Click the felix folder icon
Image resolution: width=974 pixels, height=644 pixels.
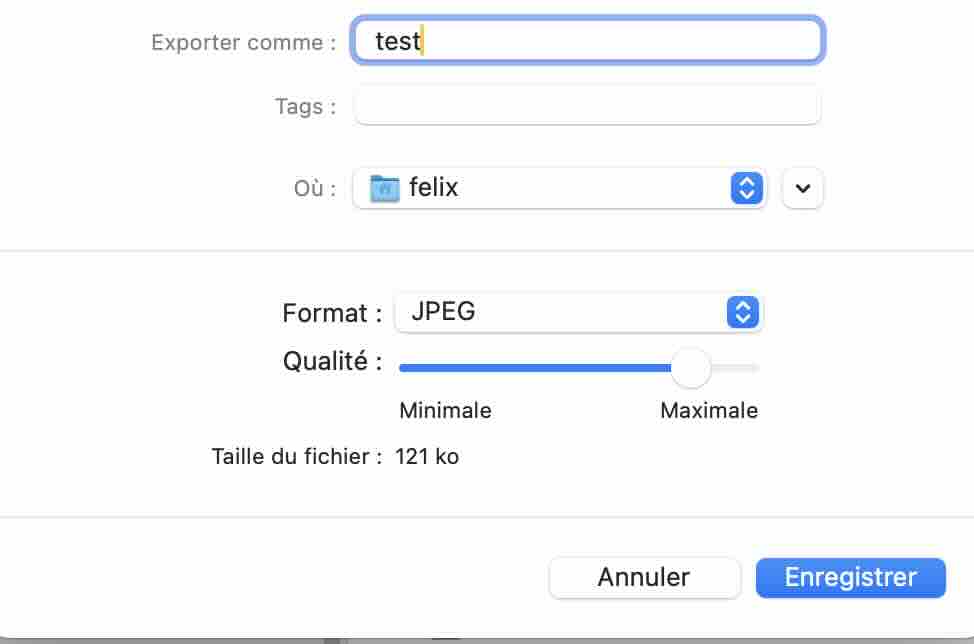(x=385, y=188)
